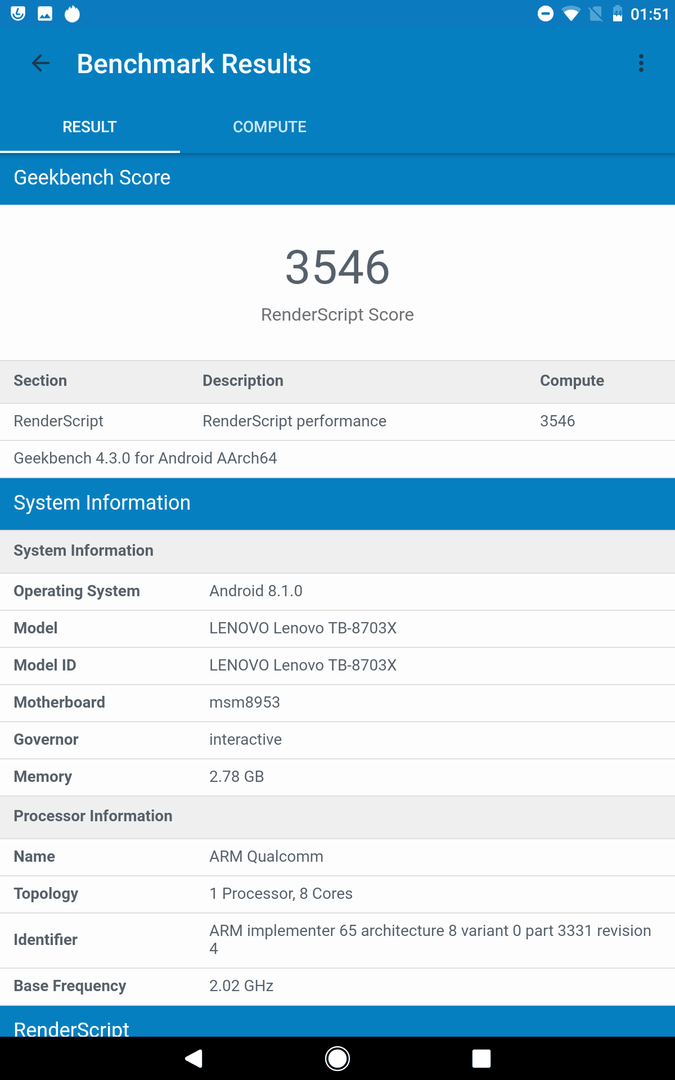Viewport: 675px width, 1080px height.
Task: Tap the Description column header
Action: click(242, 381)
